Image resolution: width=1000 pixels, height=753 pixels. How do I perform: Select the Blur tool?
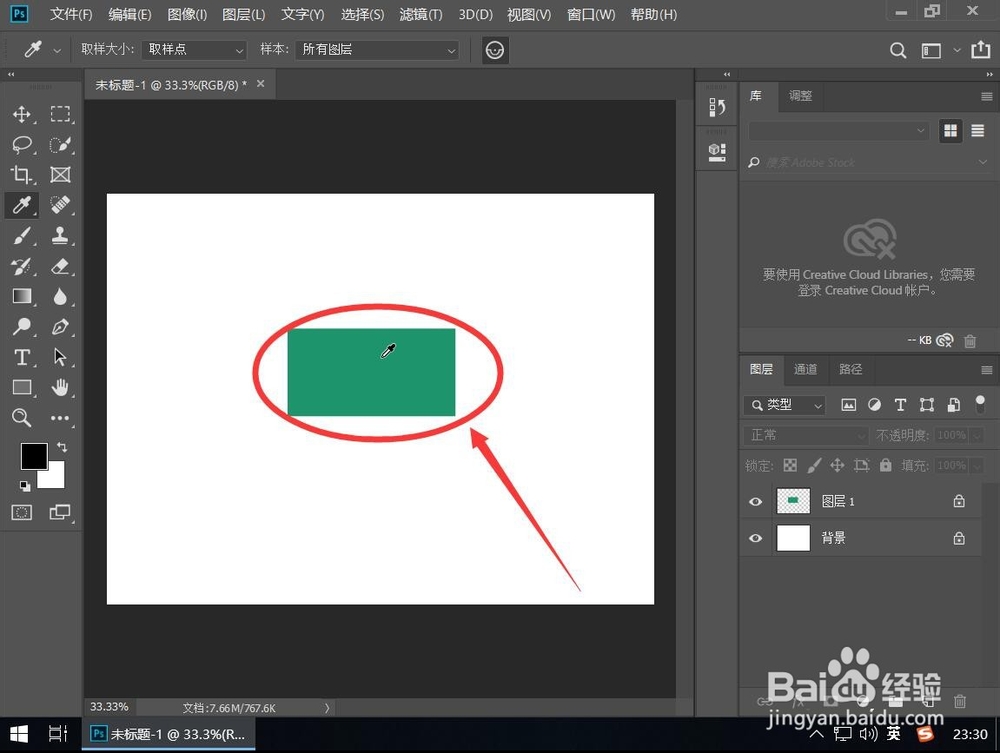pyautogui.click(x=61, y=296)
